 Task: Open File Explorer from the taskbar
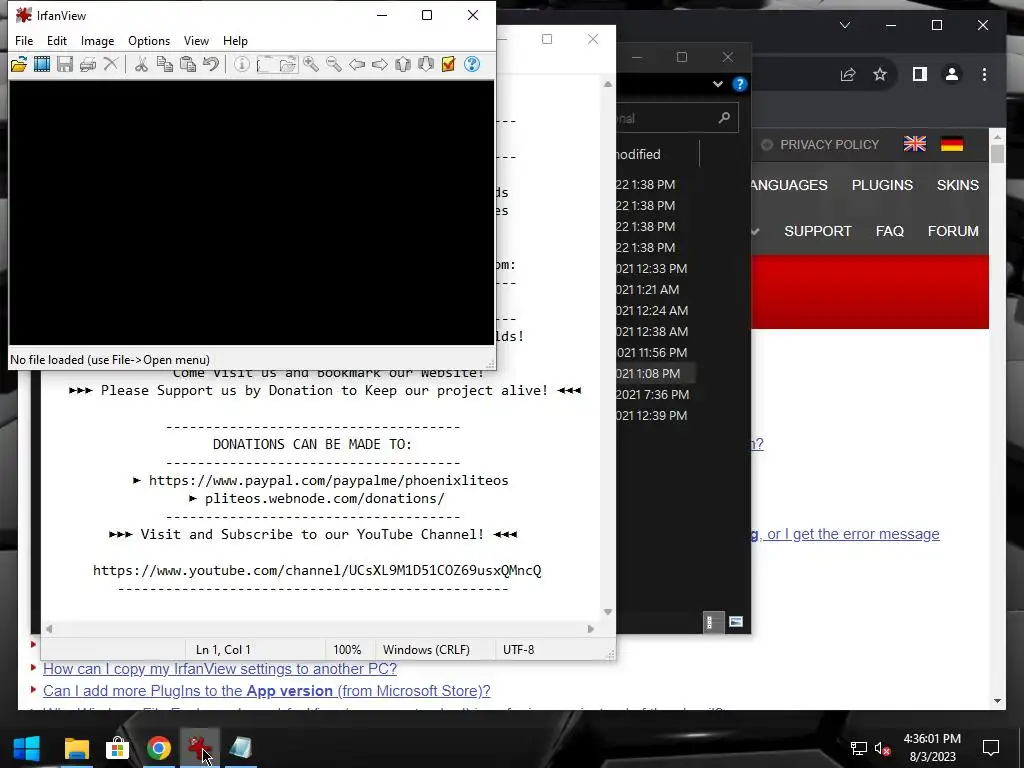coord(76,748)
